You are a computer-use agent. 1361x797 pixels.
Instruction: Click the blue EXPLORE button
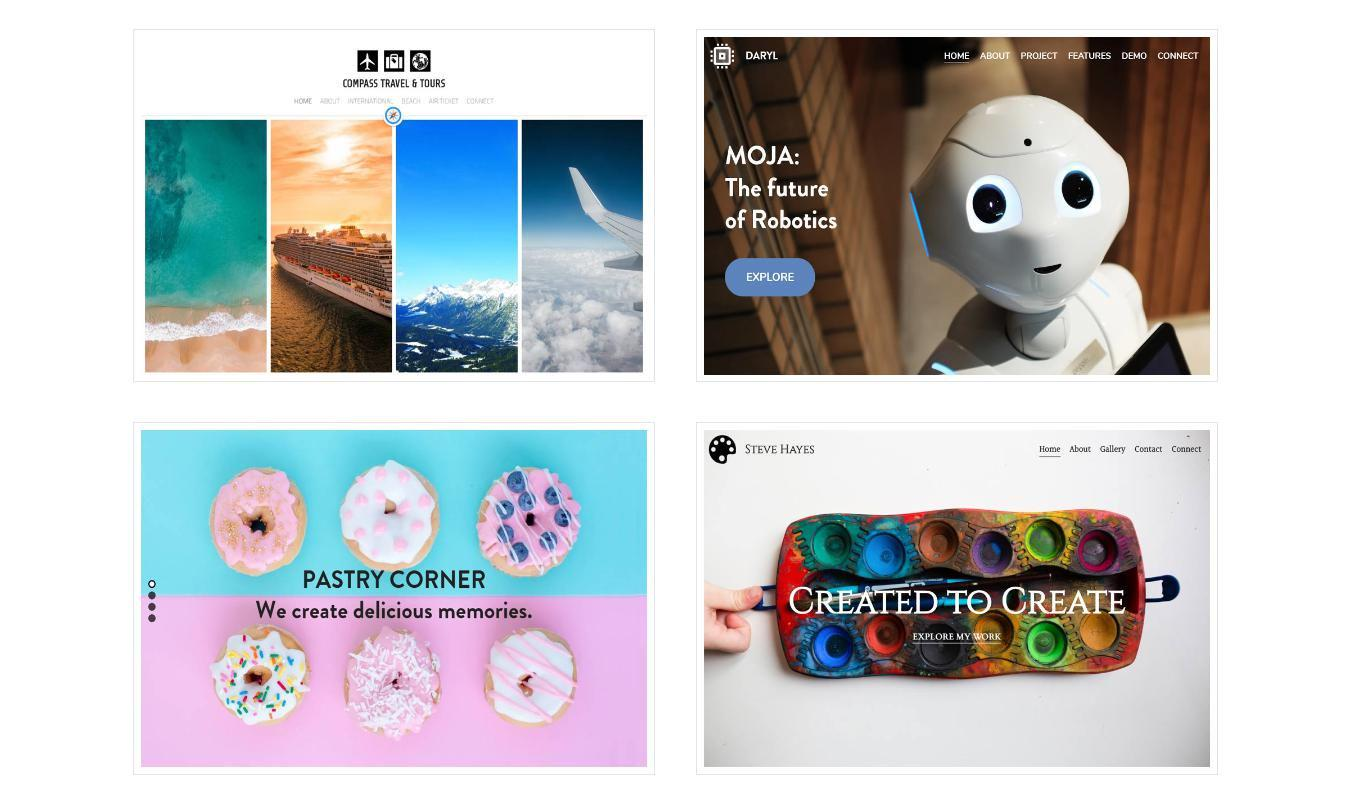click(770, 277)
